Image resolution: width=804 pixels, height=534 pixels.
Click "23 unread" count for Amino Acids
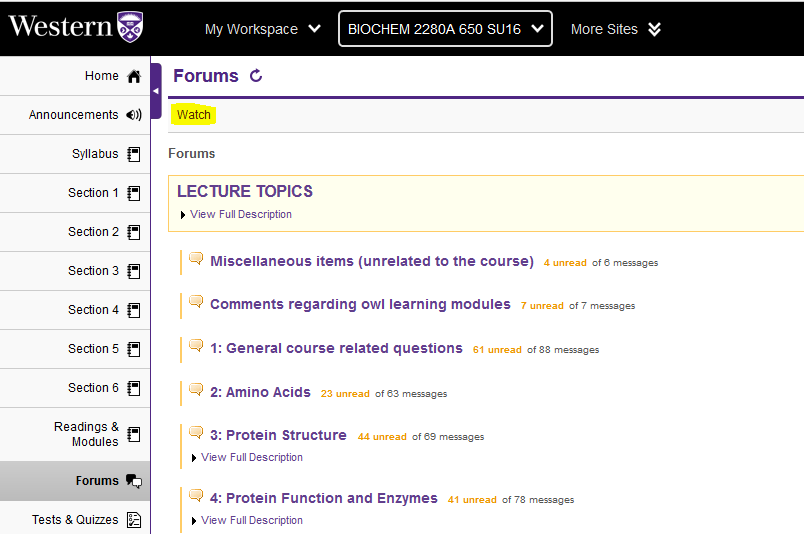pos(345,394)
